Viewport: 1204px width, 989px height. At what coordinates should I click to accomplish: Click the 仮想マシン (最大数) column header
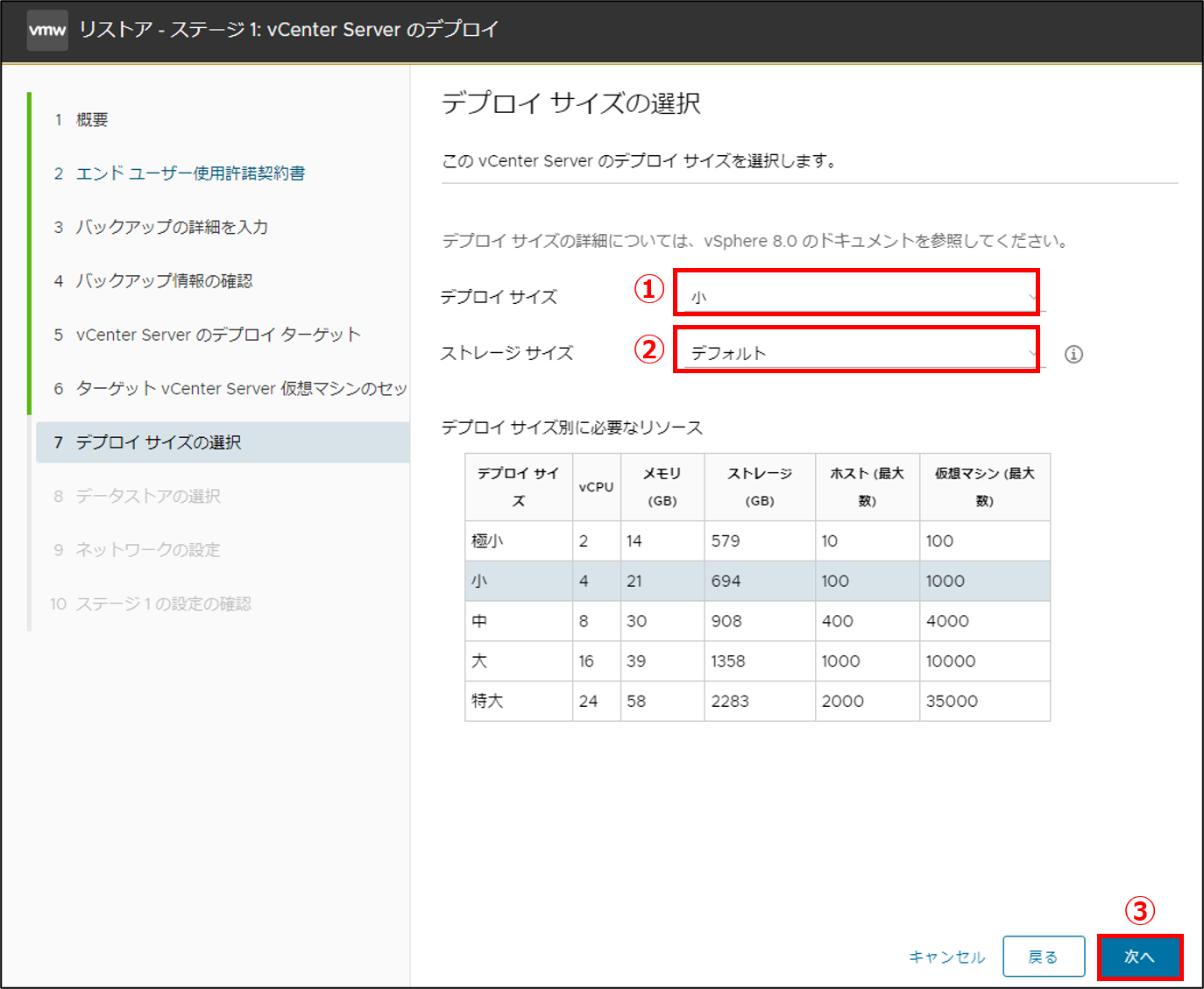(x=985, y=487)
